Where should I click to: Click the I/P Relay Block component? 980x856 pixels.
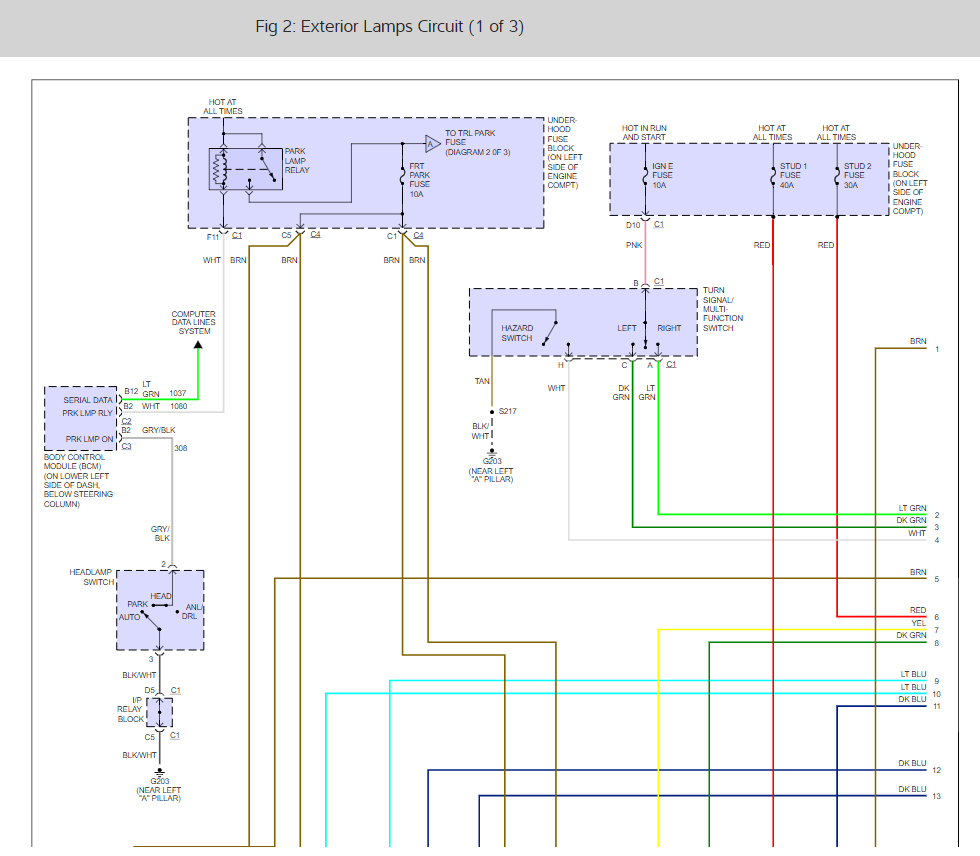[x=159, y=713]
